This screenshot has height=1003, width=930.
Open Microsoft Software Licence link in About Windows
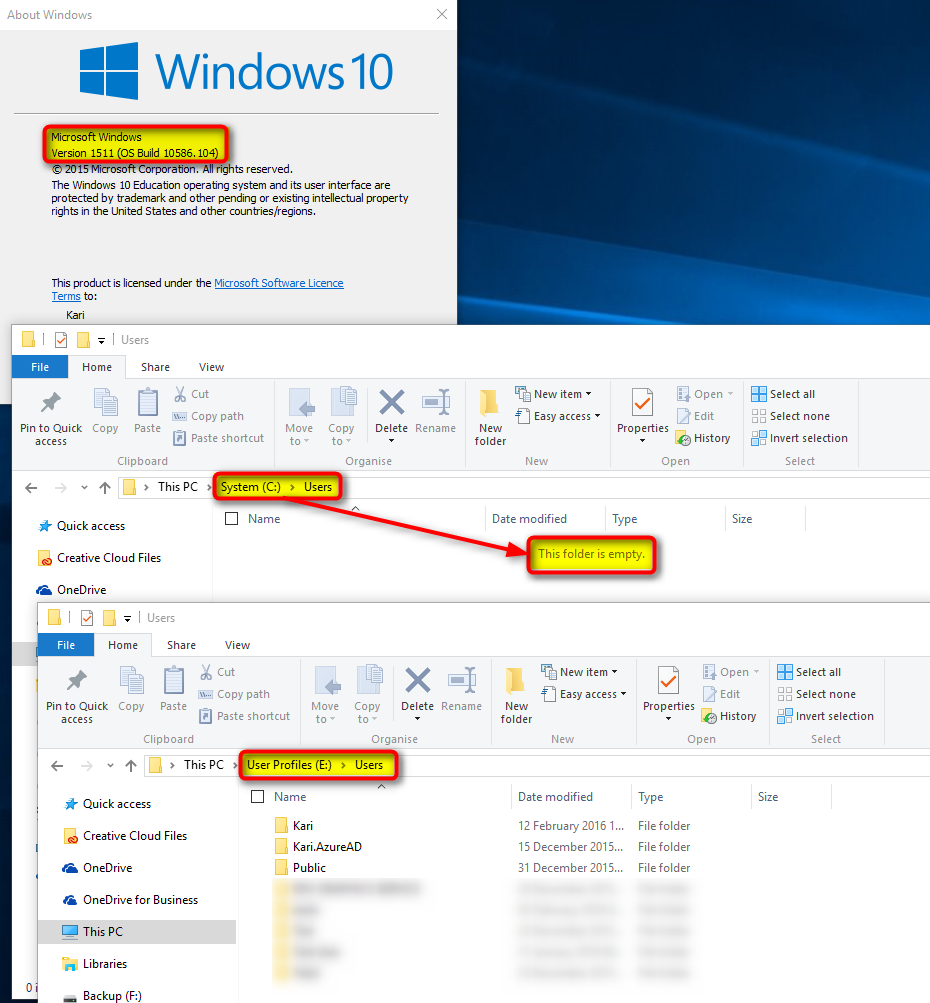coord(278,283)
